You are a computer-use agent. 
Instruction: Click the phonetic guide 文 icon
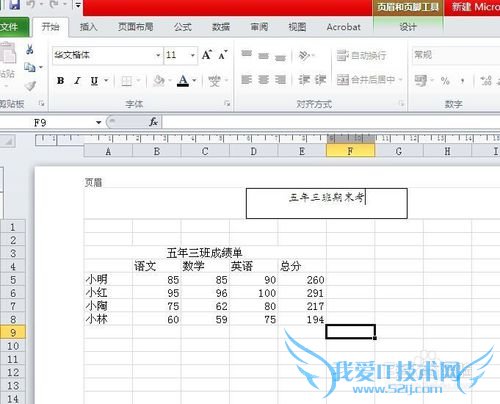[214, 81]
